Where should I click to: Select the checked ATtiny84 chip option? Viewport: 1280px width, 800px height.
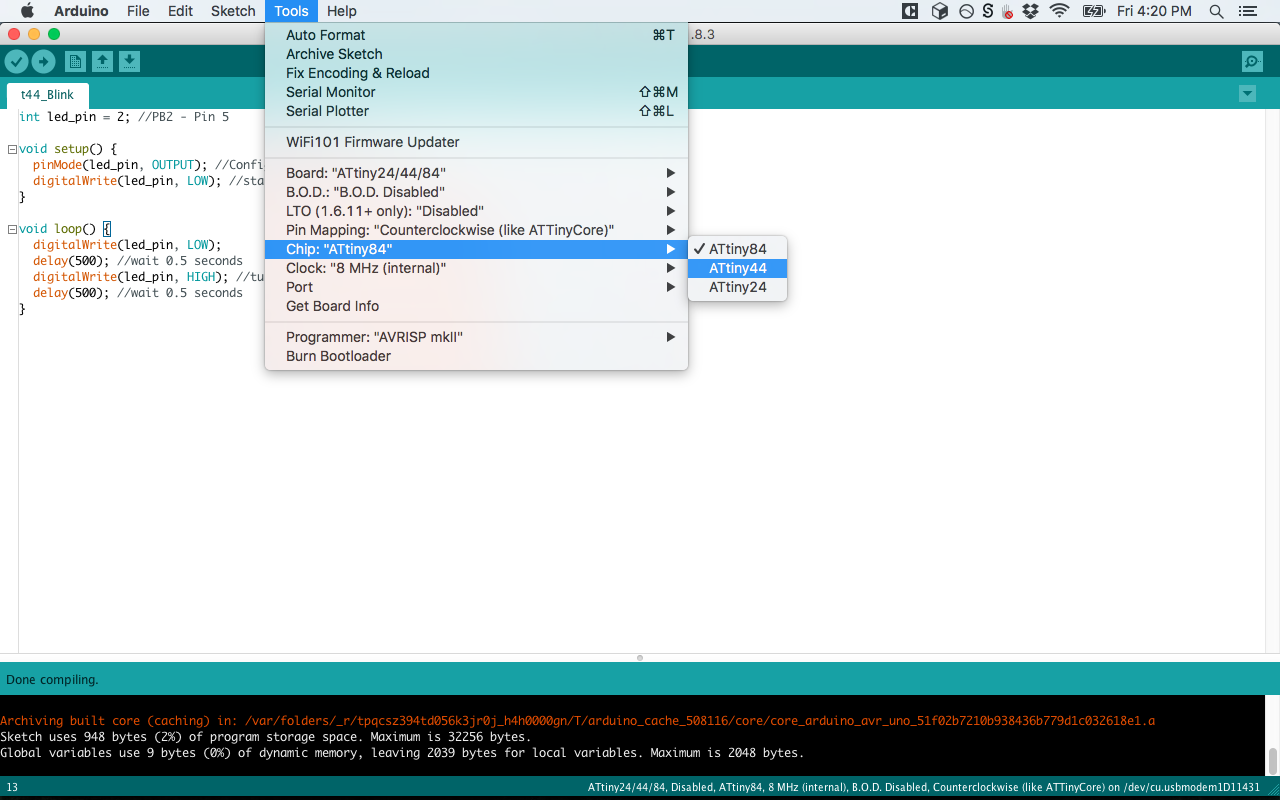click(738, 249)
